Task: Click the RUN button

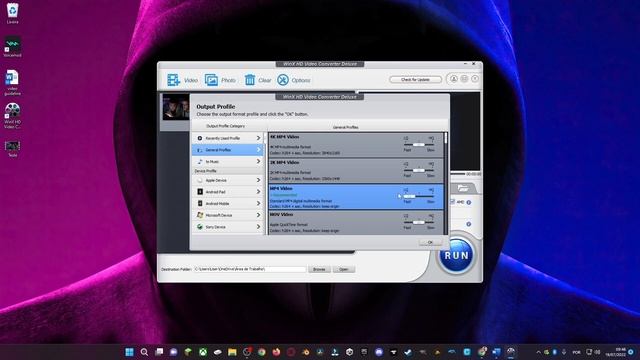Action: 456,256
